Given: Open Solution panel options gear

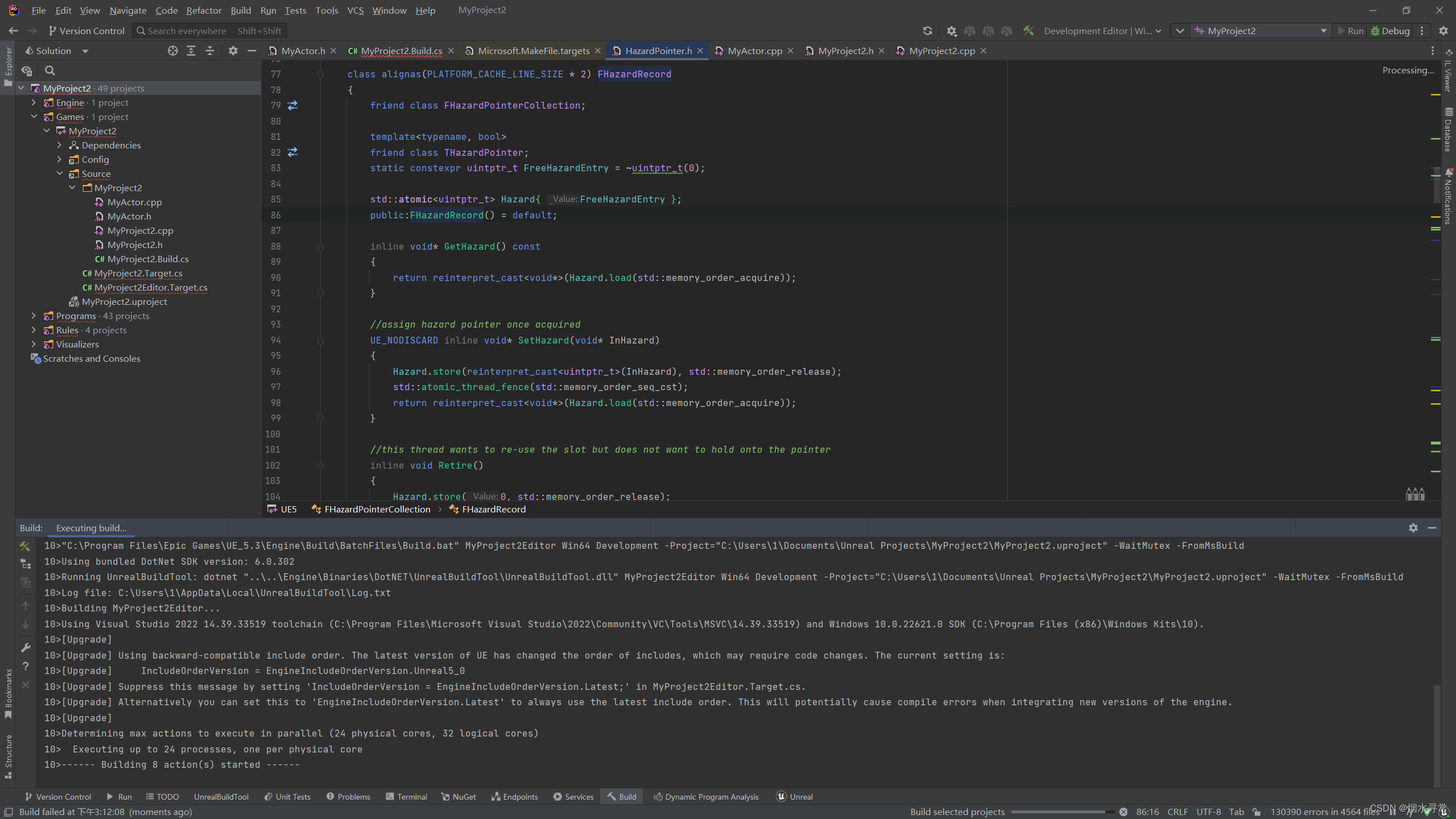Looking at the screenshot, I should coord(233,51).
